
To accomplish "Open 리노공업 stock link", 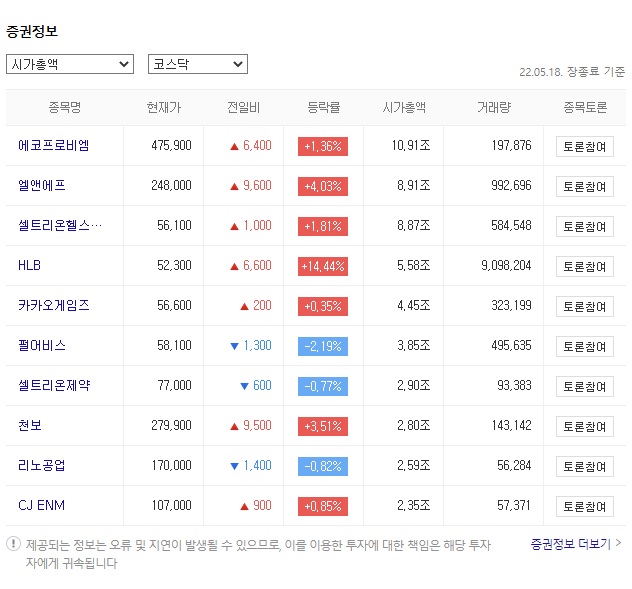I will (x=42, y=465).
